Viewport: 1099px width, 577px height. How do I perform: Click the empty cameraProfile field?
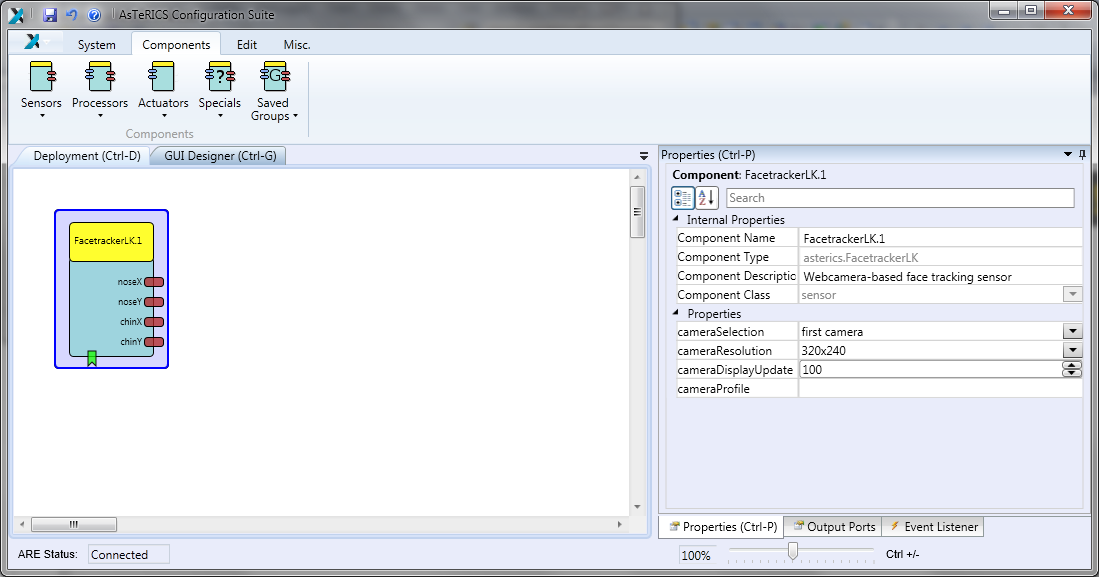click(940, 388)
